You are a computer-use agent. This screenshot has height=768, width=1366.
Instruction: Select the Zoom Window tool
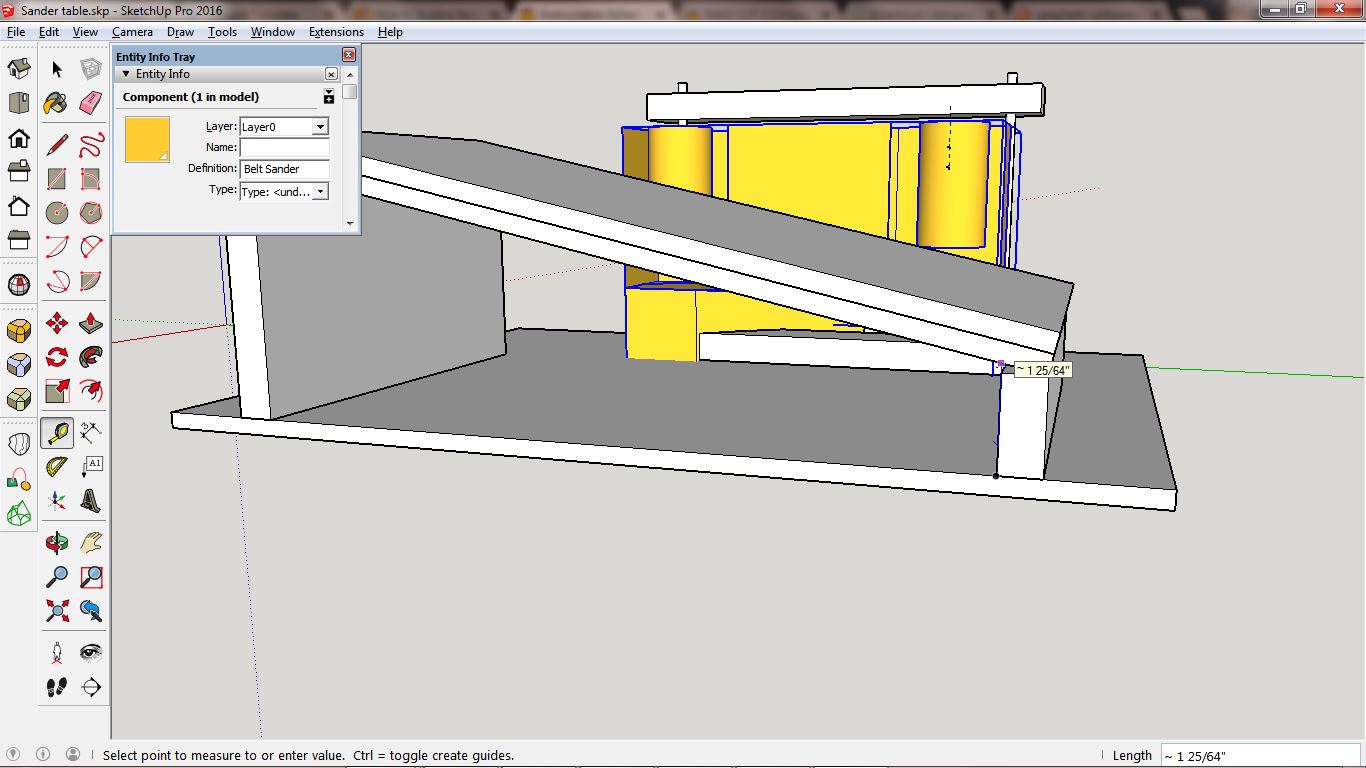click(x=90, y=577)
